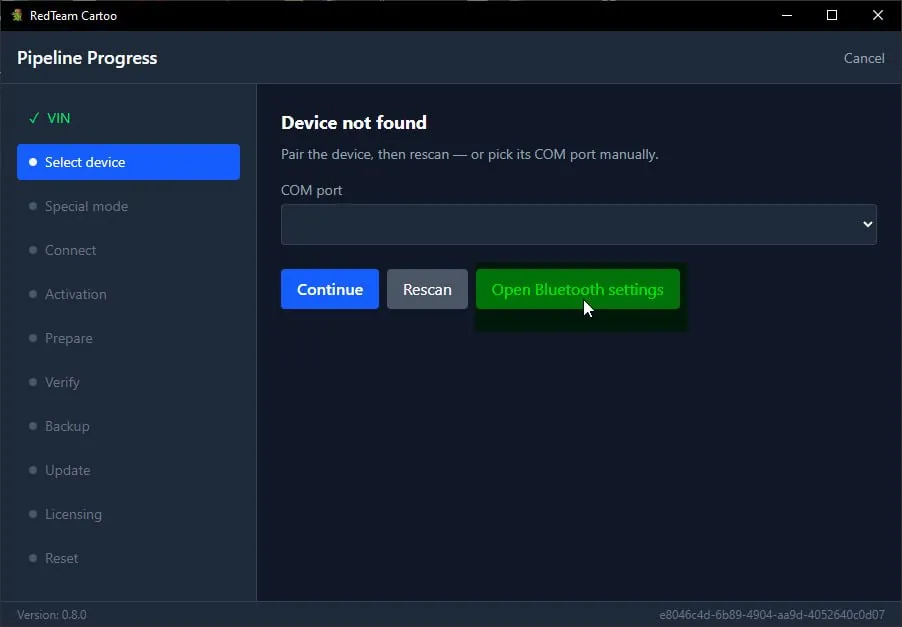Click the Version: 0.8.0 status text
Screen dimensions: 902x627
(52, 615)
